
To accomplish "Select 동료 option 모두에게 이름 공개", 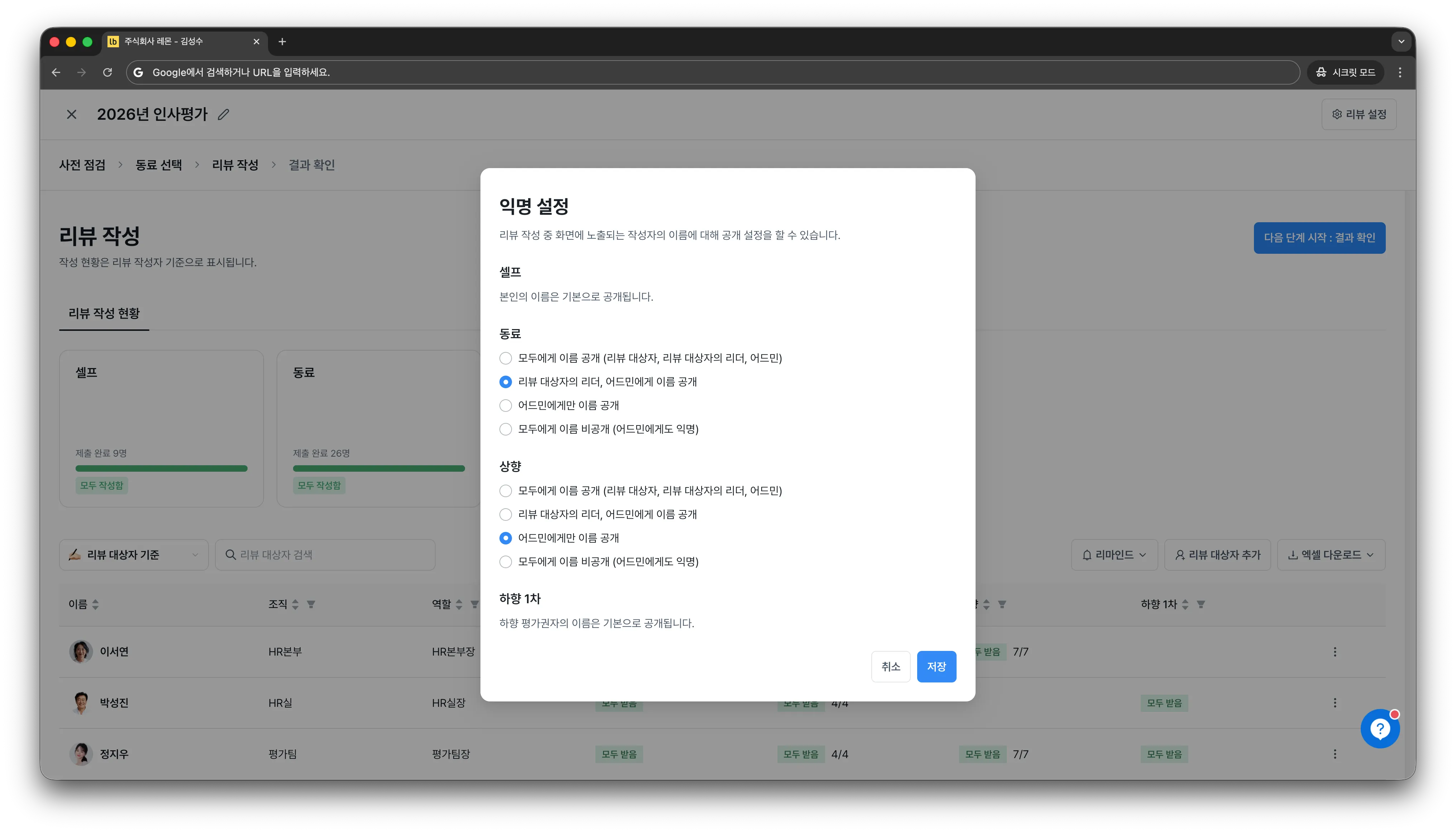I will pos(505,358).
